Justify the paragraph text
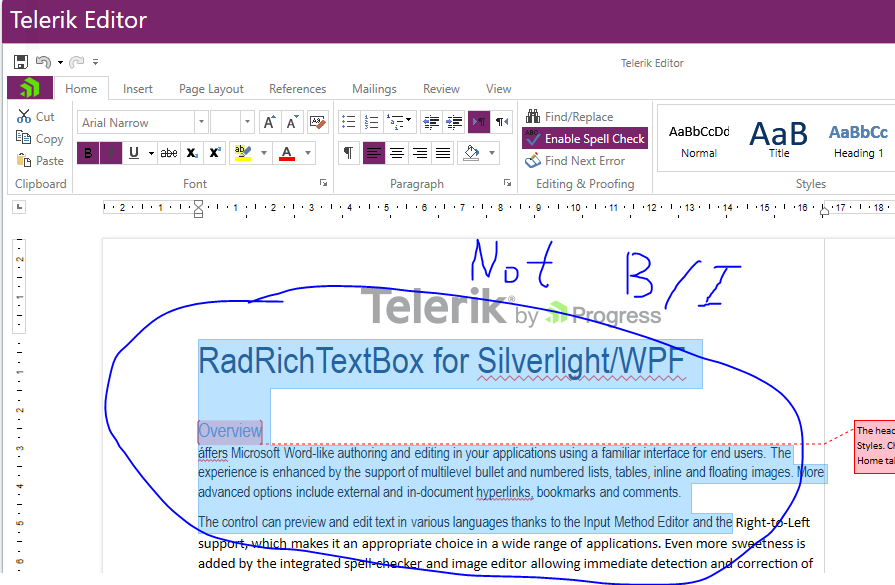 click(x=443, y=153)
